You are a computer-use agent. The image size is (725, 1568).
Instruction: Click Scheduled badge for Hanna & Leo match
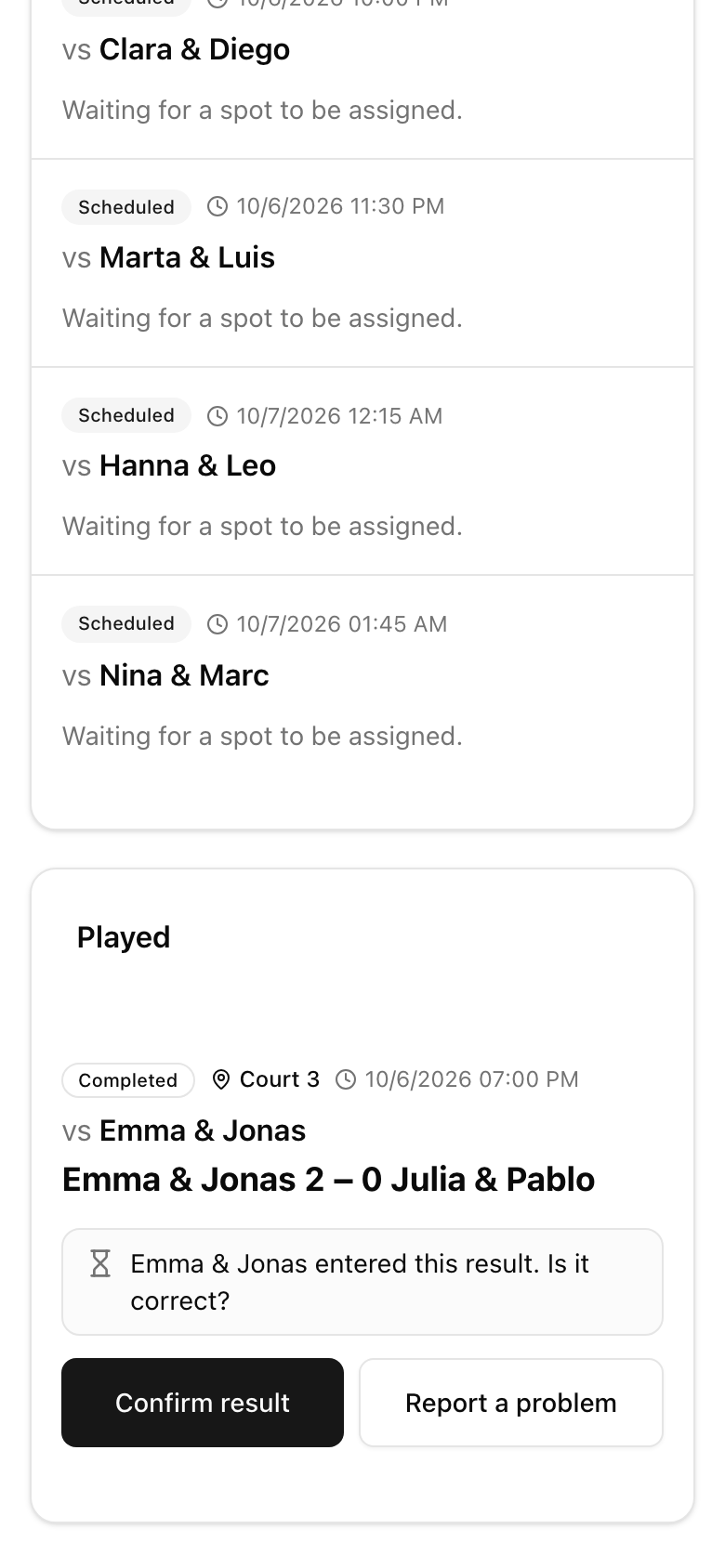[x=126, y=415]
